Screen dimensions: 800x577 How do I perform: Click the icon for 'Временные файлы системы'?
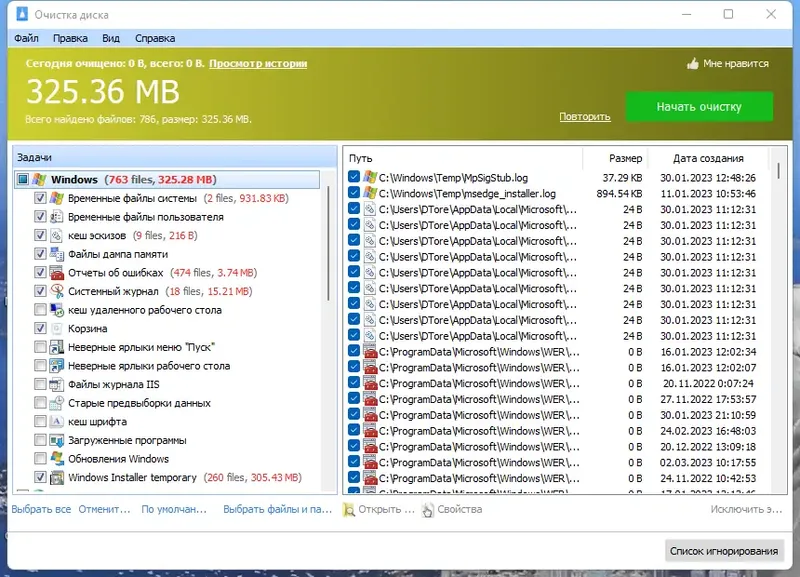coord(57,198)
